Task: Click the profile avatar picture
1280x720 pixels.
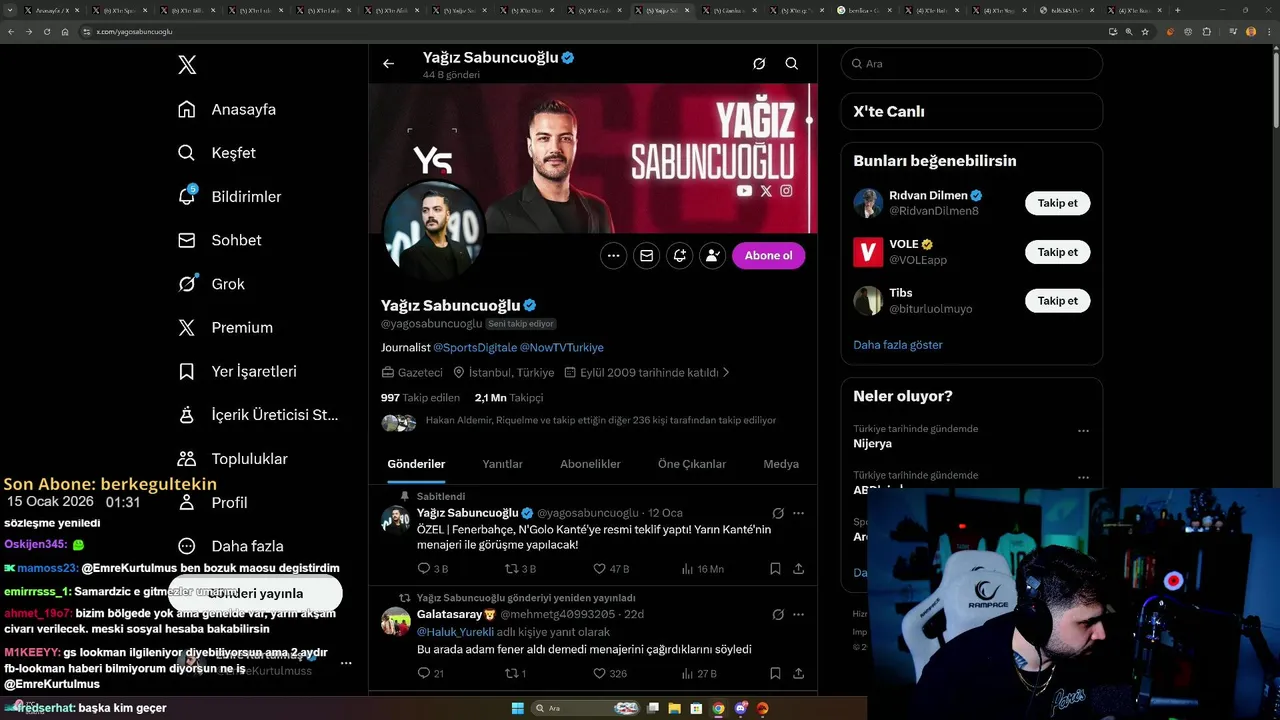Action: pyautogui.click(x=434, y=230)
